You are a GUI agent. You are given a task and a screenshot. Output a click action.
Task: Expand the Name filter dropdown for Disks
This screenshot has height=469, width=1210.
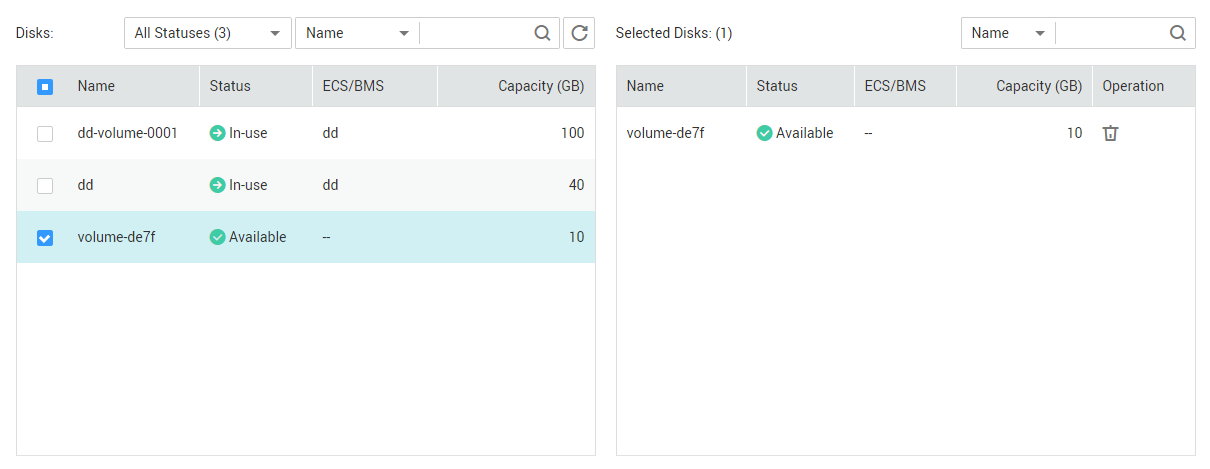(x=357, y=33)
